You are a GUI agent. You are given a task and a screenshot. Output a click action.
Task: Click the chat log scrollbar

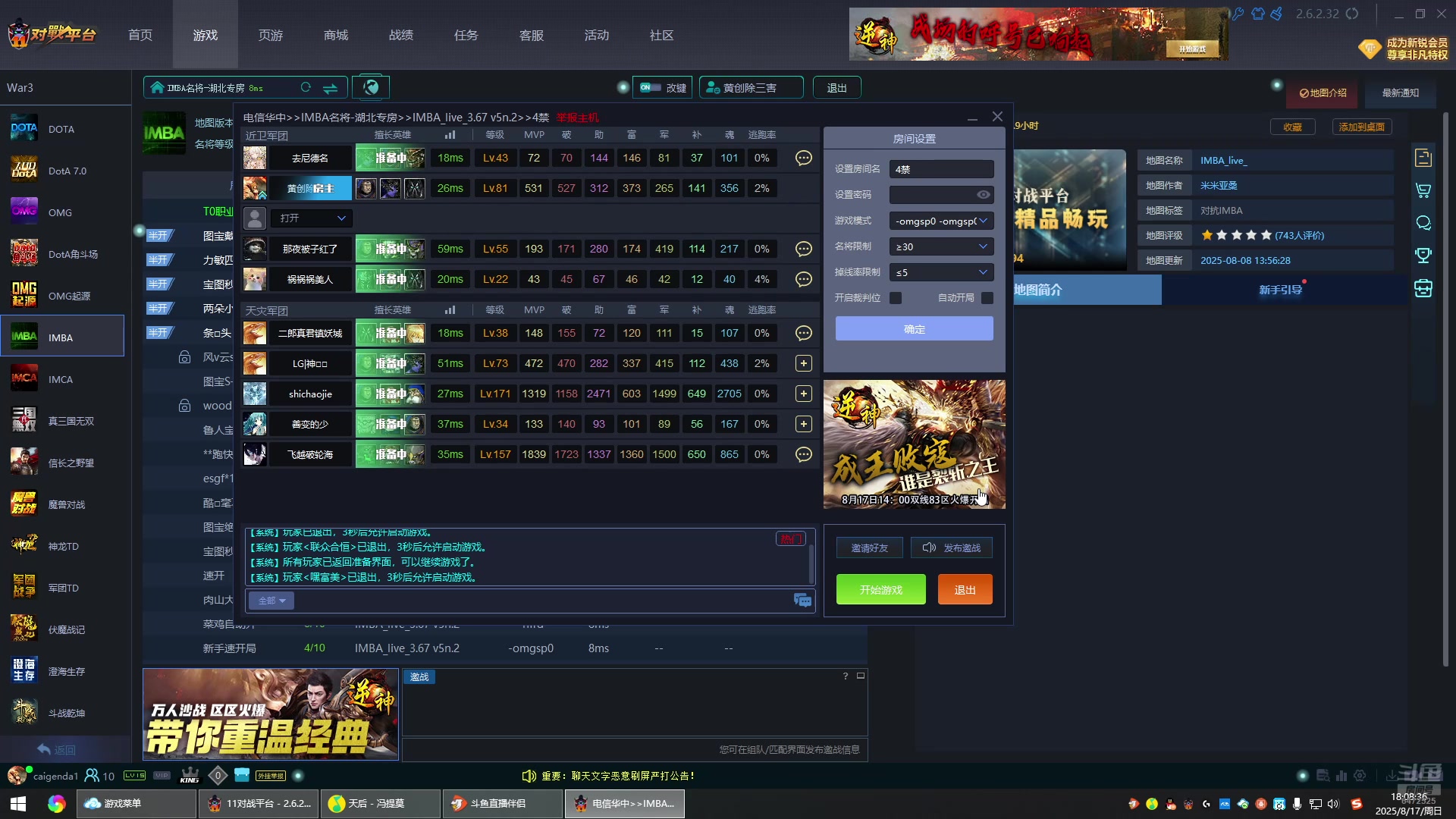(811, 564)
